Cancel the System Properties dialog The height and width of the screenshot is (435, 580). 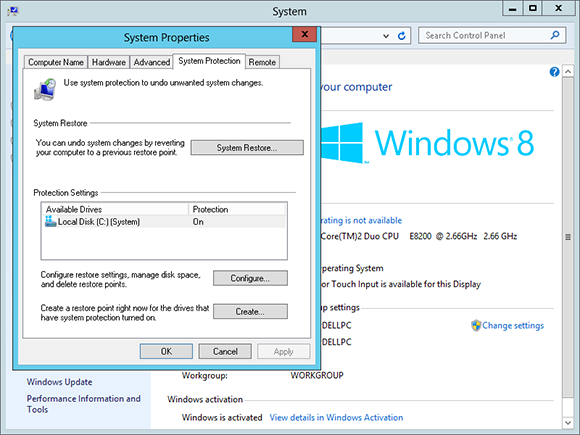point(225,351)
